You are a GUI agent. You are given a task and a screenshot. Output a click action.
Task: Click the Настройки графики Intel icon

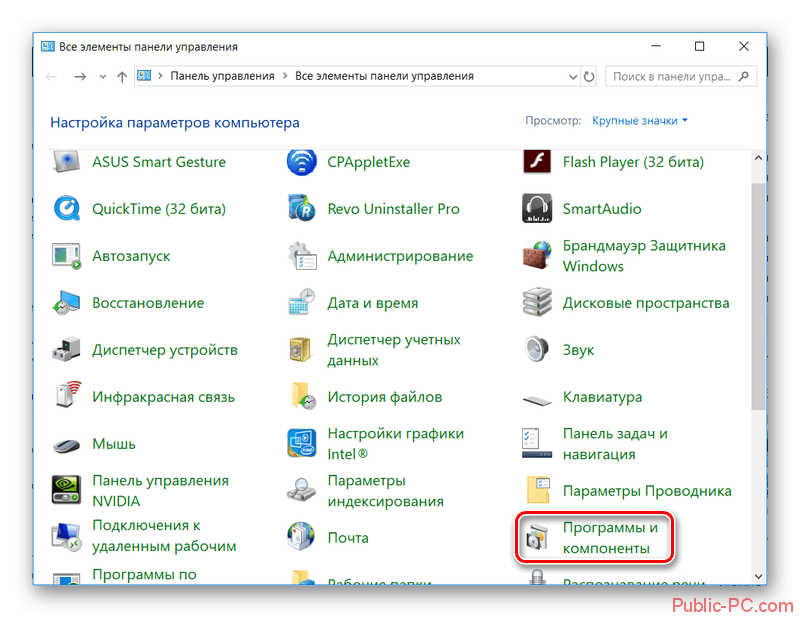[x=302, y=443]
